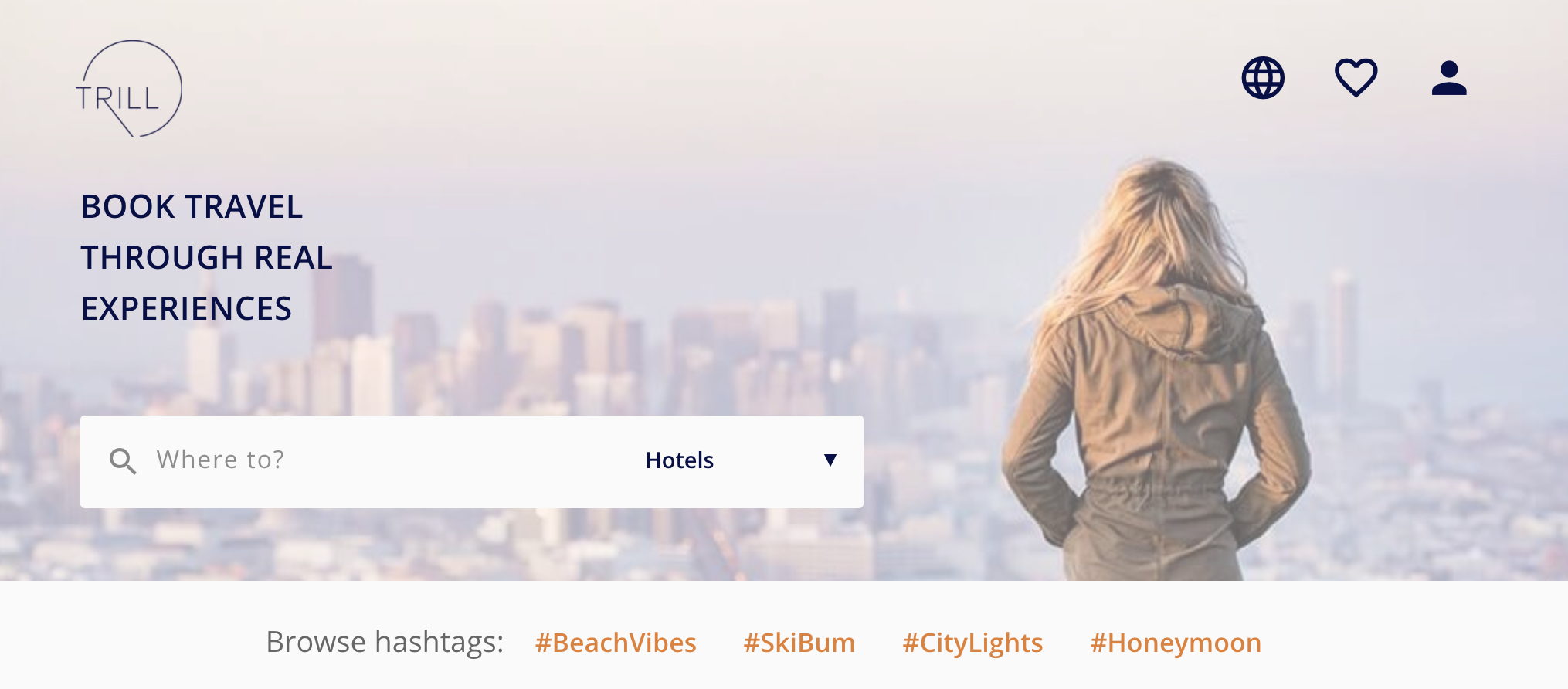
Task: Browse the #BeachVibes hashtag
Action: [x=616, y=643]
